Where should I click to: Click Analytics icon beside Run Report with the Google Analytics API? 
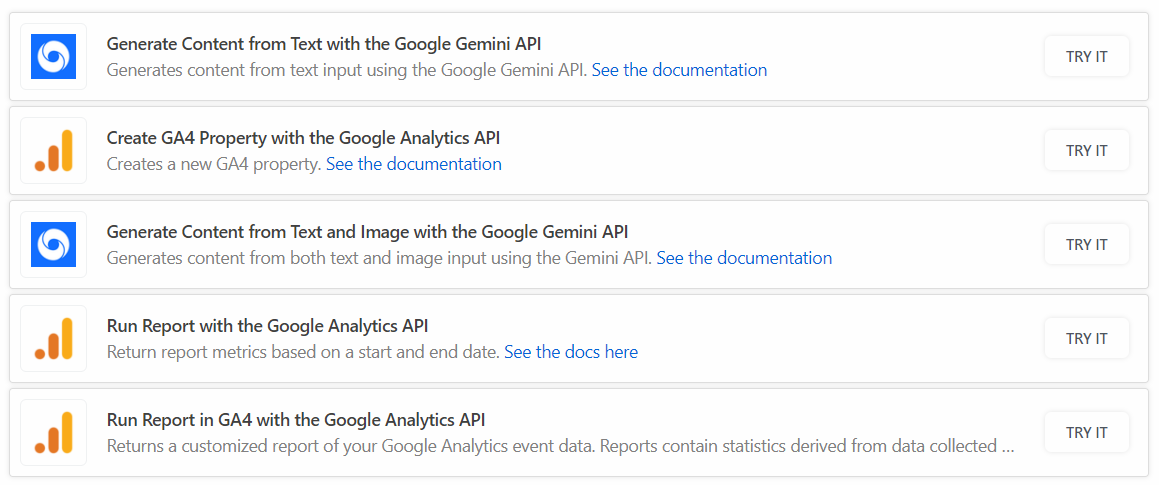pos(53,339)
